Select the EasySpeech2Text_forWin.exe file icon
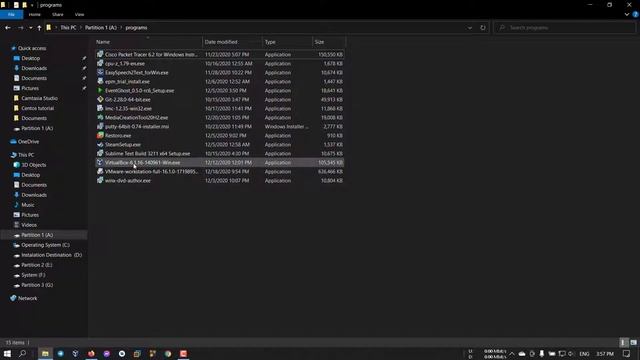The width and height of the screenshot is (640, 360). (100, 72)
